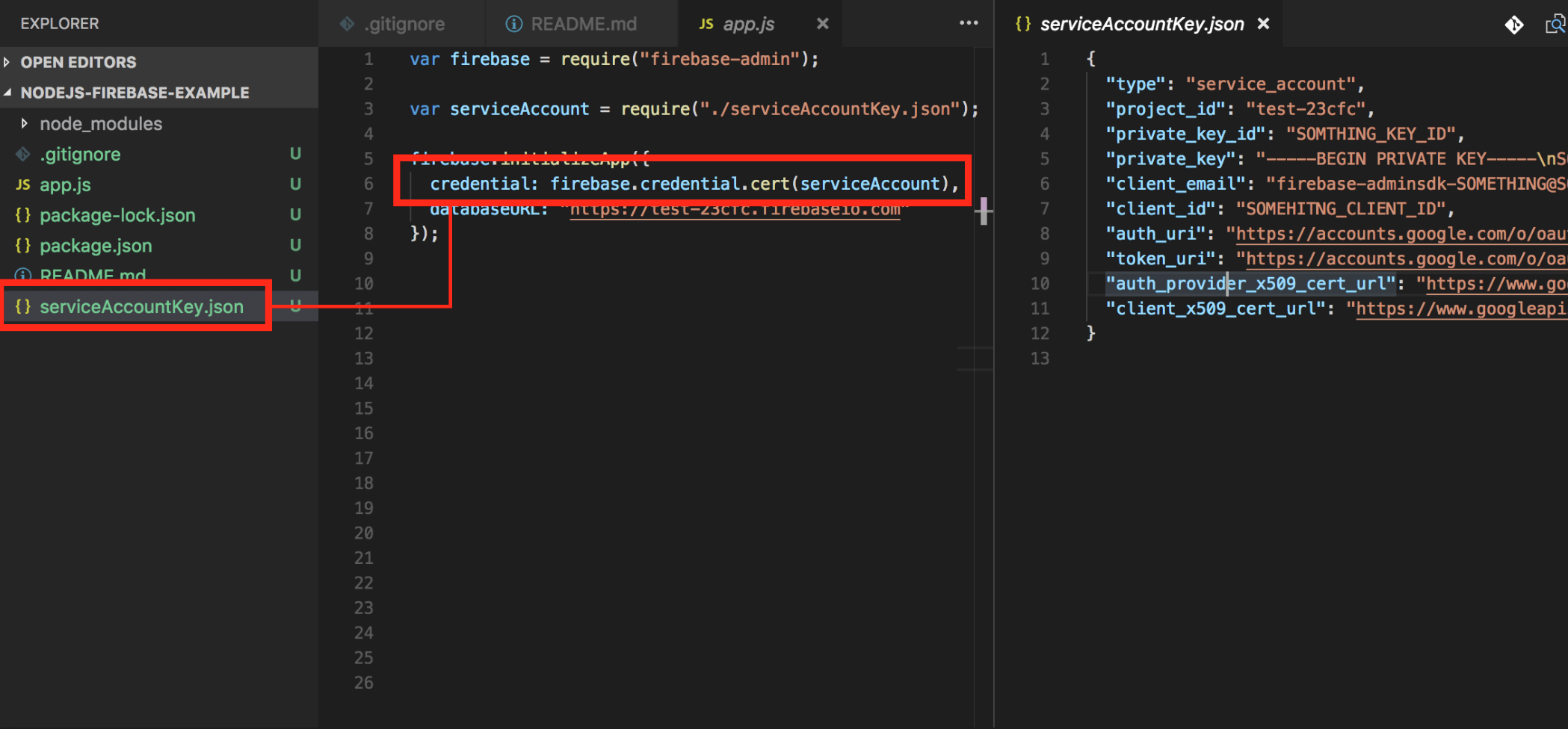The image size is (1568, 729).
Task: Open the databaseURL firebaseio.com link
Action: (x=735, y=210)
